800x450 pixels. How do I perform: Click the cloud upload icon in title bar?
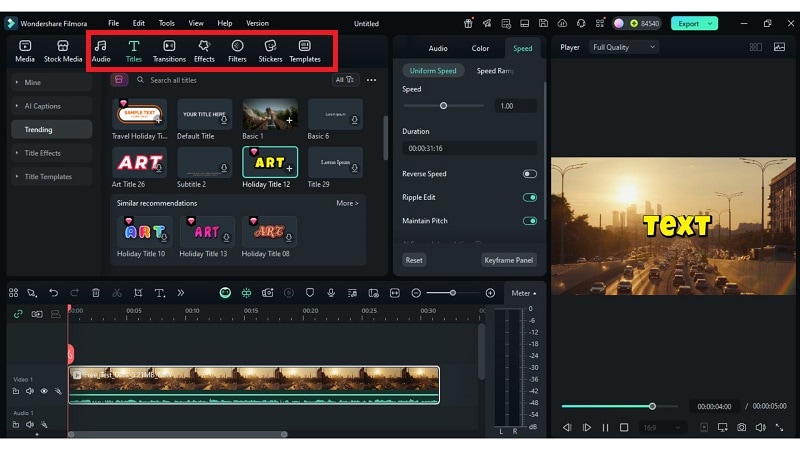562,23
